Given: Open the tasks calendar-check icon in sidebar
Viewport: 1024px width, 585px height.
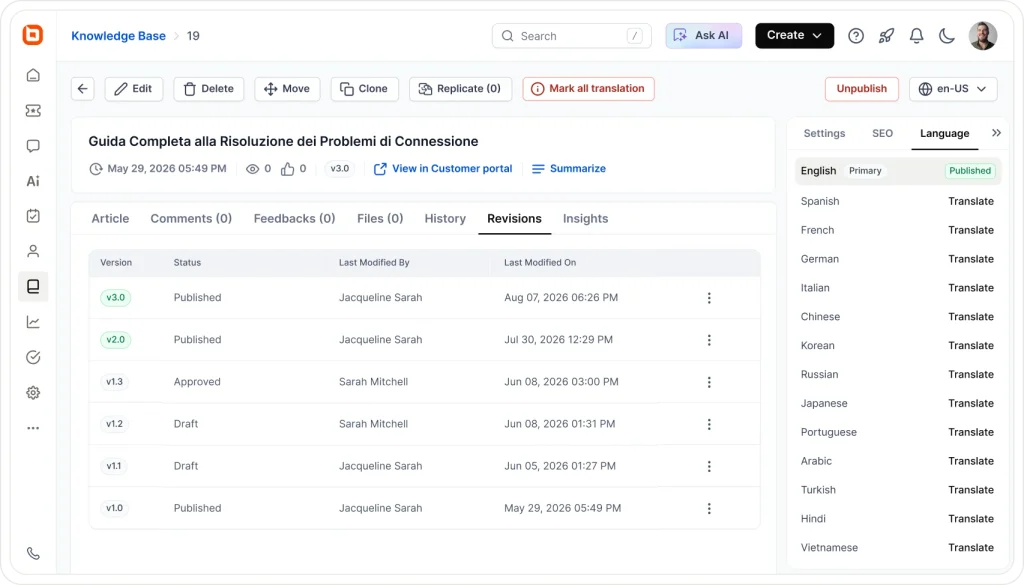Looking at the screenshot, I should pos(33,216).
